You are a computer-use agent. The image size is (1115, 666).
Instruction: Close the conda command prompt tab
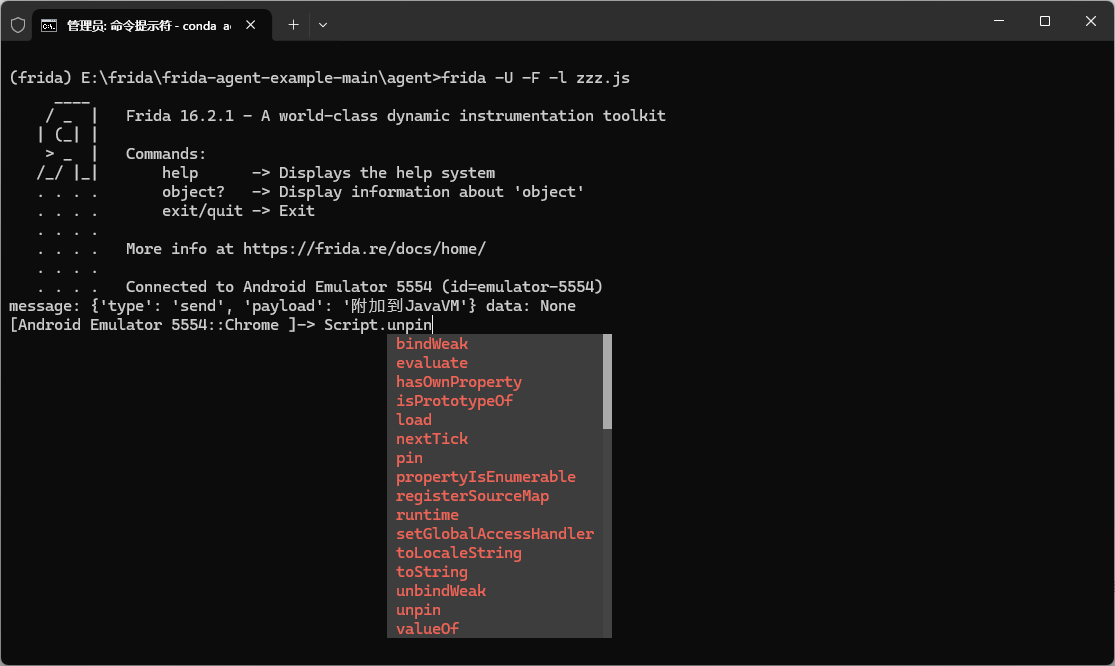(x=250, y=25)
